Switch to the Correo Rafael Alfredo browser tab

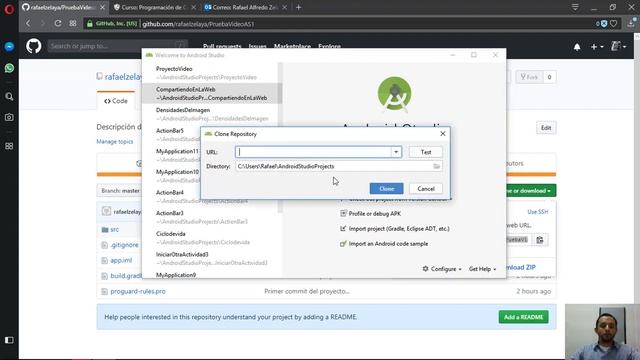point(245,7)
